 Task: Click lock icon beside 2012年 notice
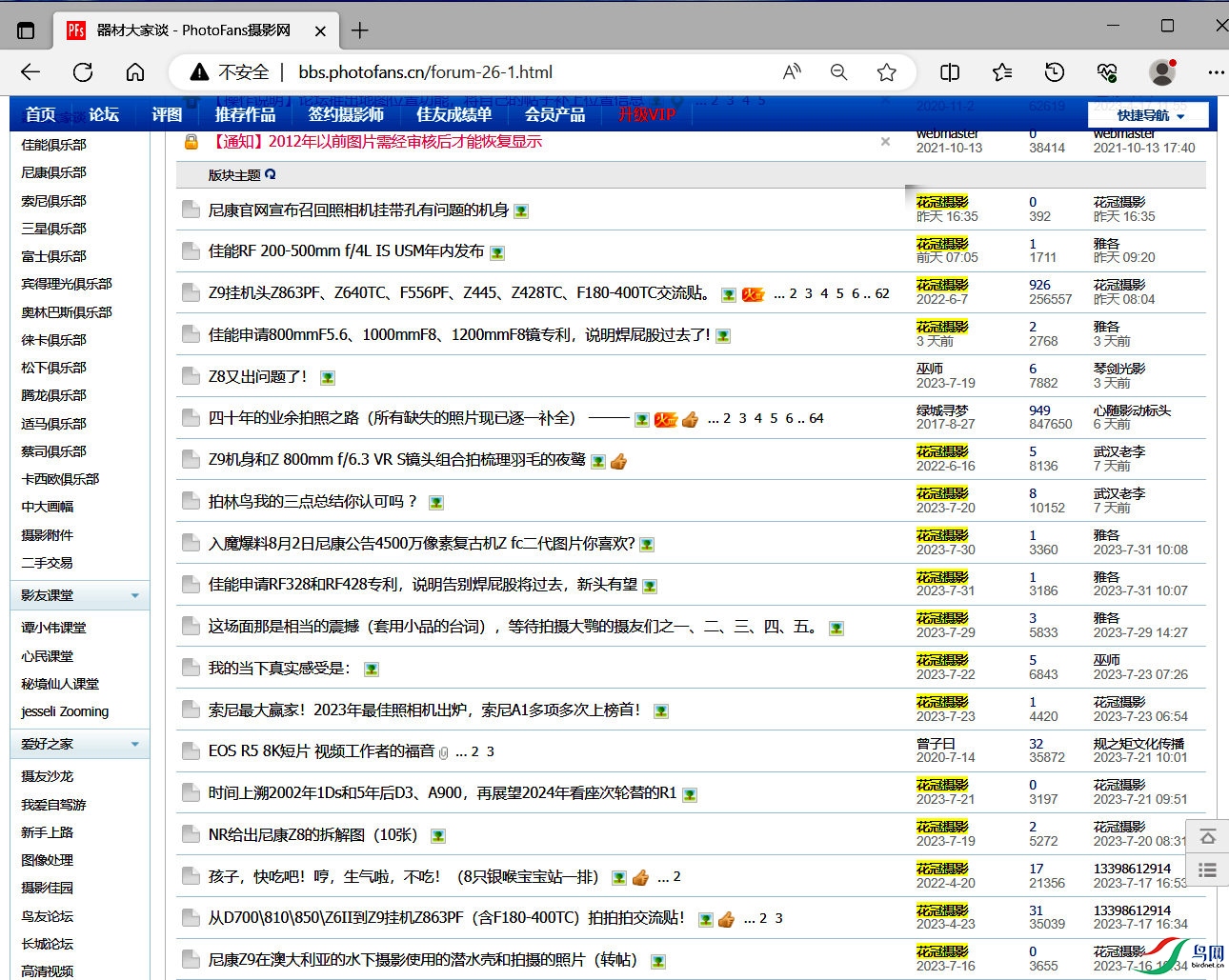pyautogui.click(x=191, y=142)
